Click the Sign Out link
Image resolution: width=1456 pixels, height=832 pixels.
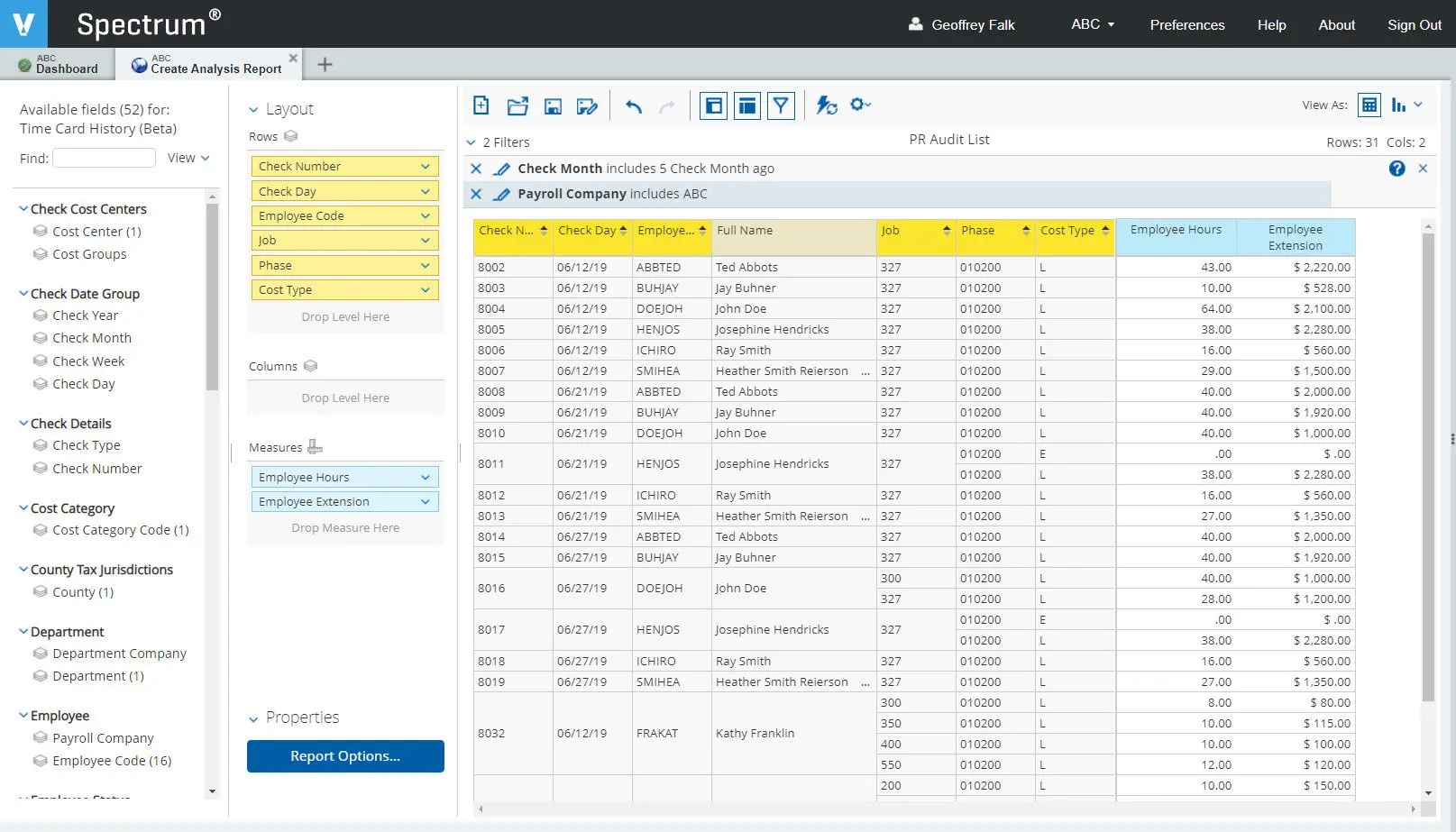click(1414, 24)
